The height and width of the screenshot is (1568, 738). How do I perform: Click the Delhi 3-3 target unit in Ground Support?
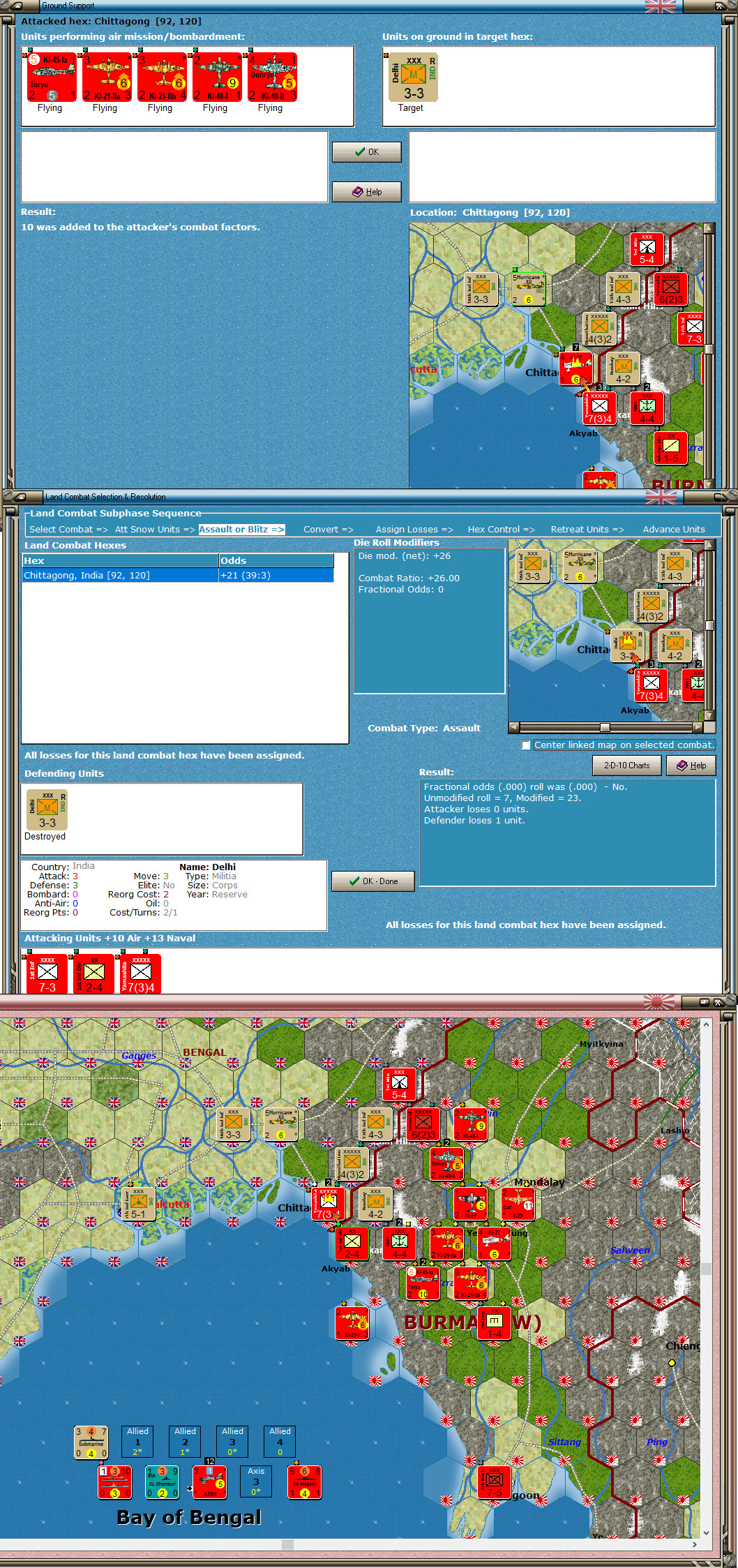tap(413, 77)
